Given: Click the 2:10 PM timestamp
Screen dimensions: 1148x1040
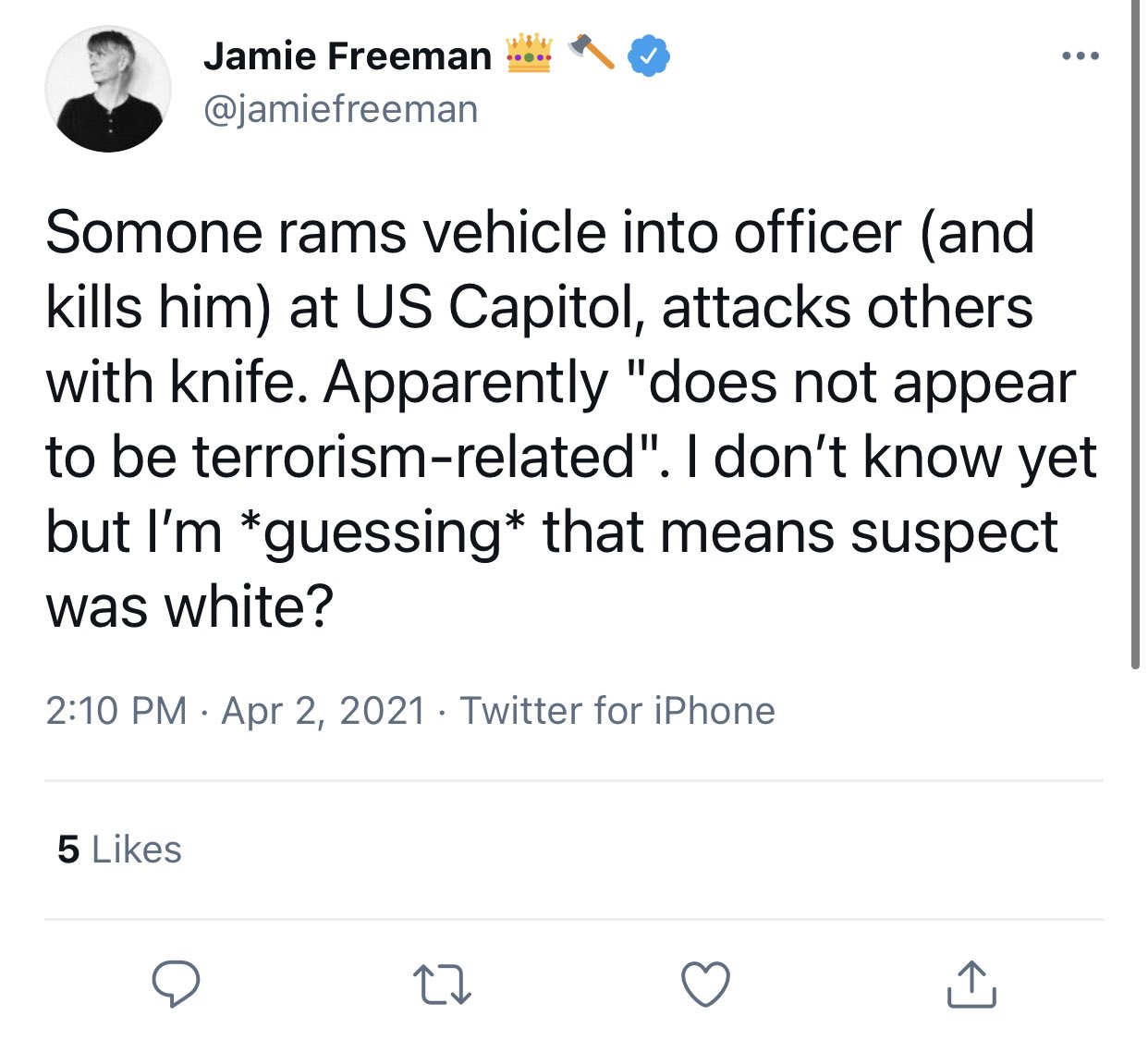Looking at the screenshot, I should coord(116,711).
